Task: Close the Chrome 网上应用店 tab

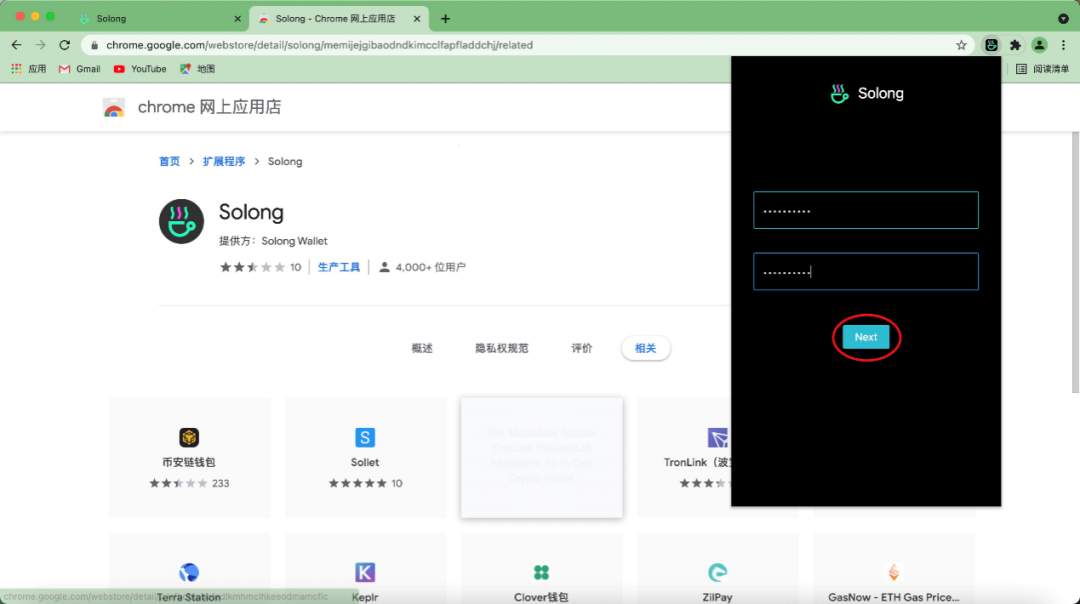Action: point(417,19)
